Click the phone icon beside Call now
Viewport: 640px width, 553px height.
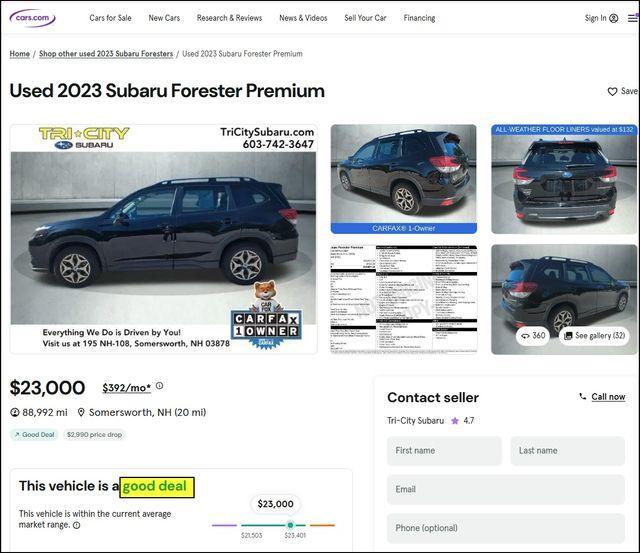pyautogui.click(x=582, y=396)
